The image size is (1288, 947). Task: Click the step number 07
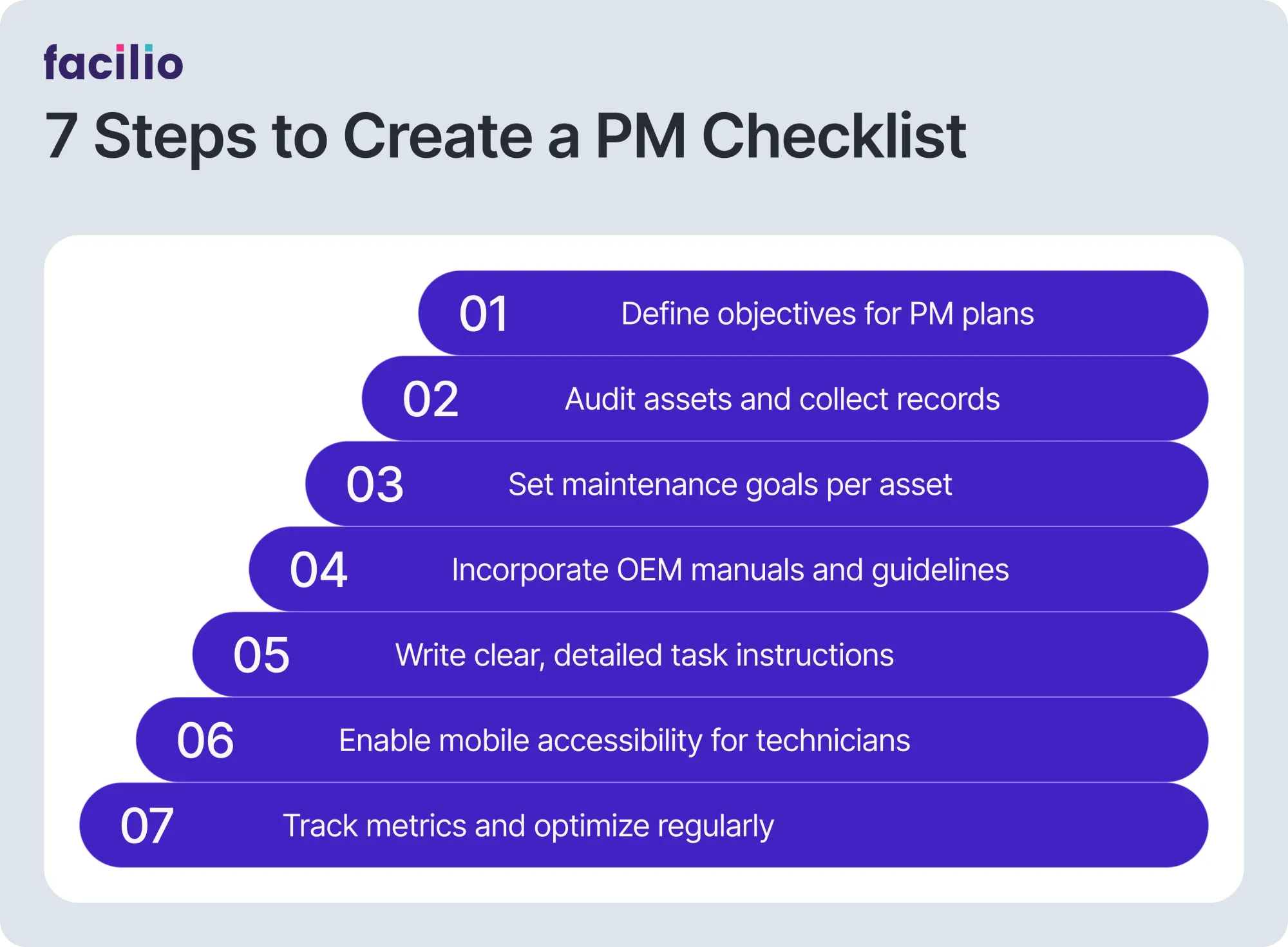pos(147,826)
